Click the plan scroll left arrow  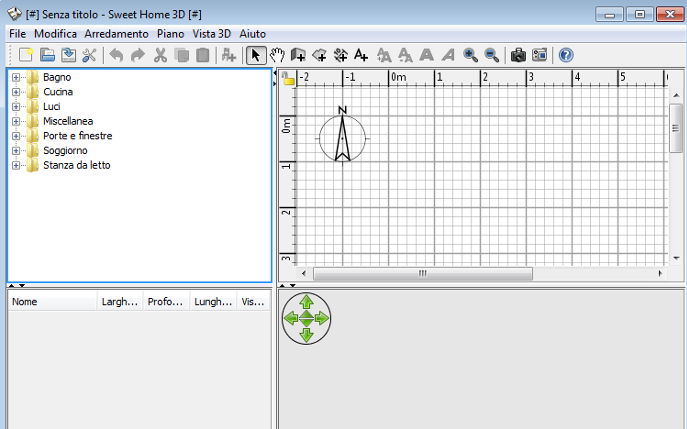(304, 273)
